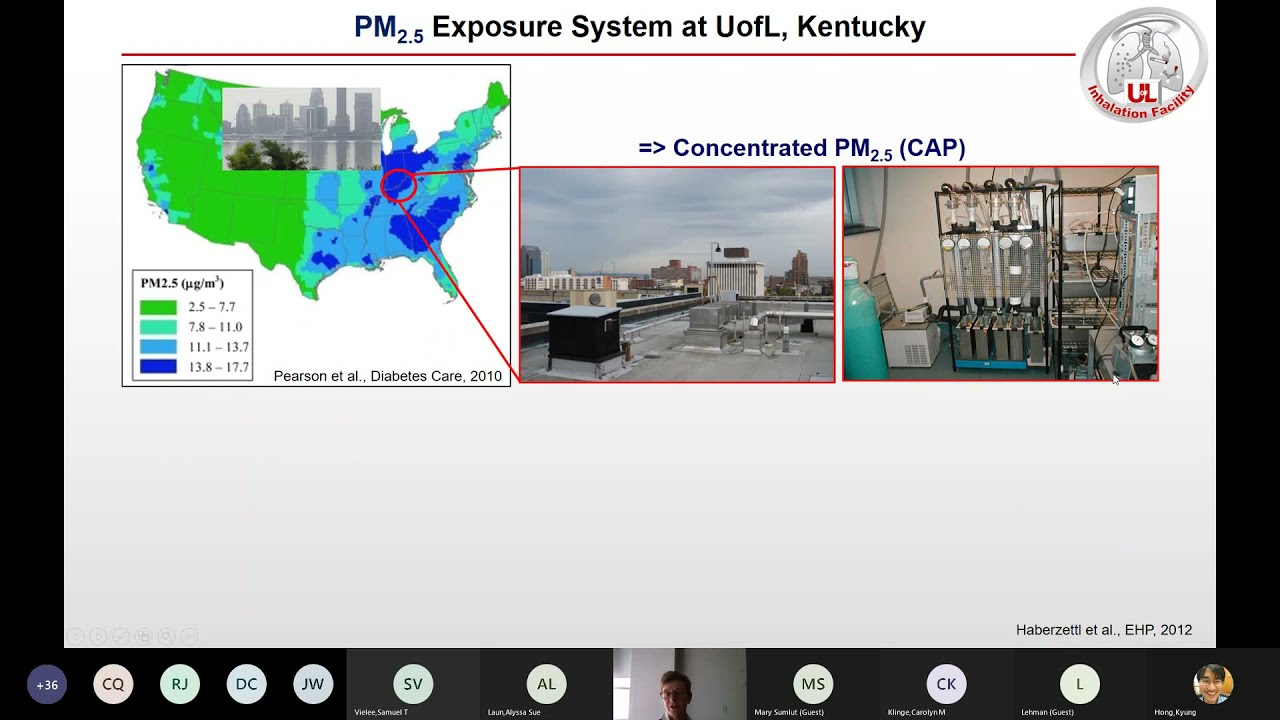The image size is (1280, 720).
Task: Advance slide using faint forward arrow control
Action: 98,636
